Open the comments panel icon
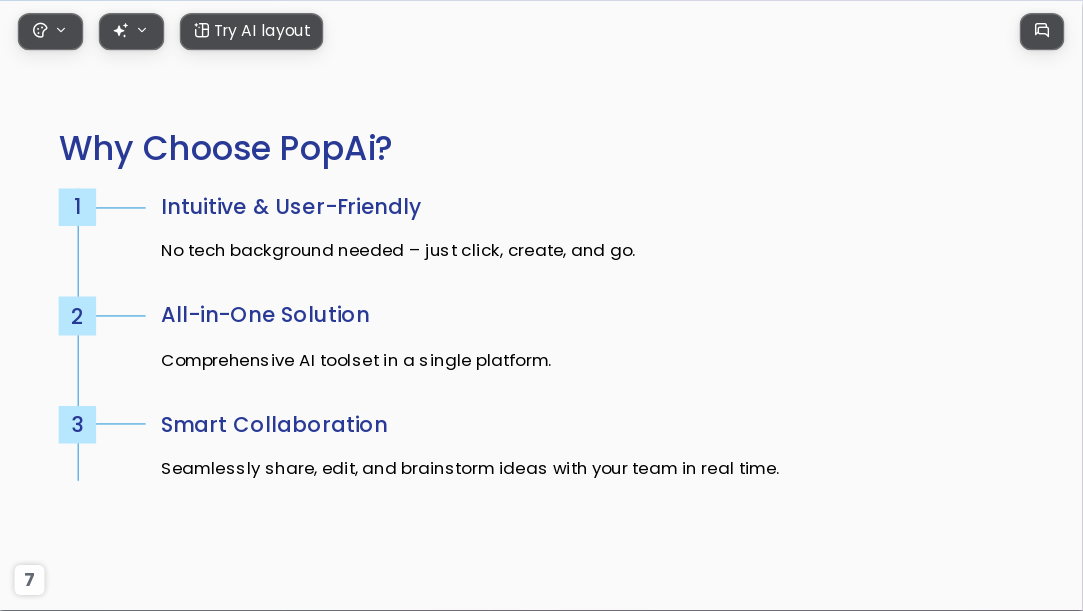 click(1042, 31)
